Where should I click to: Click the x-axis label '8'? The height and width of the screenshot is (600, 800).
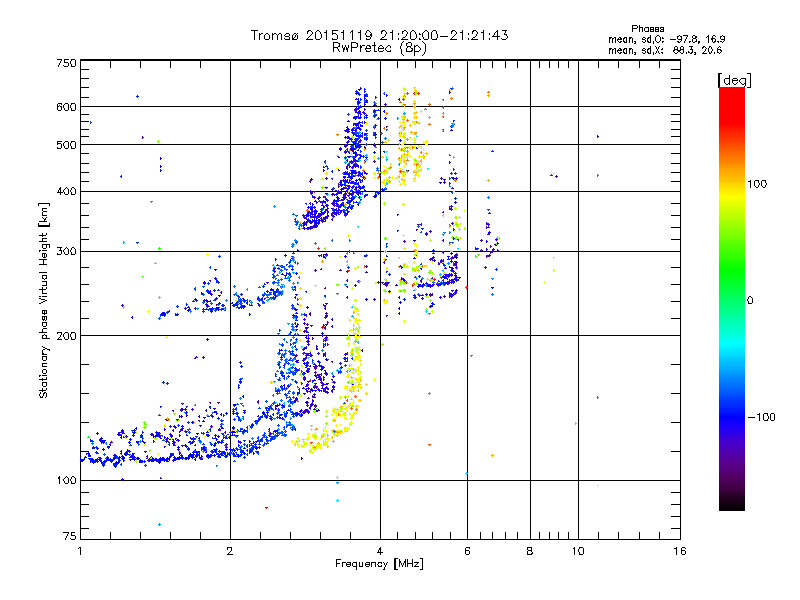[530, 551]
